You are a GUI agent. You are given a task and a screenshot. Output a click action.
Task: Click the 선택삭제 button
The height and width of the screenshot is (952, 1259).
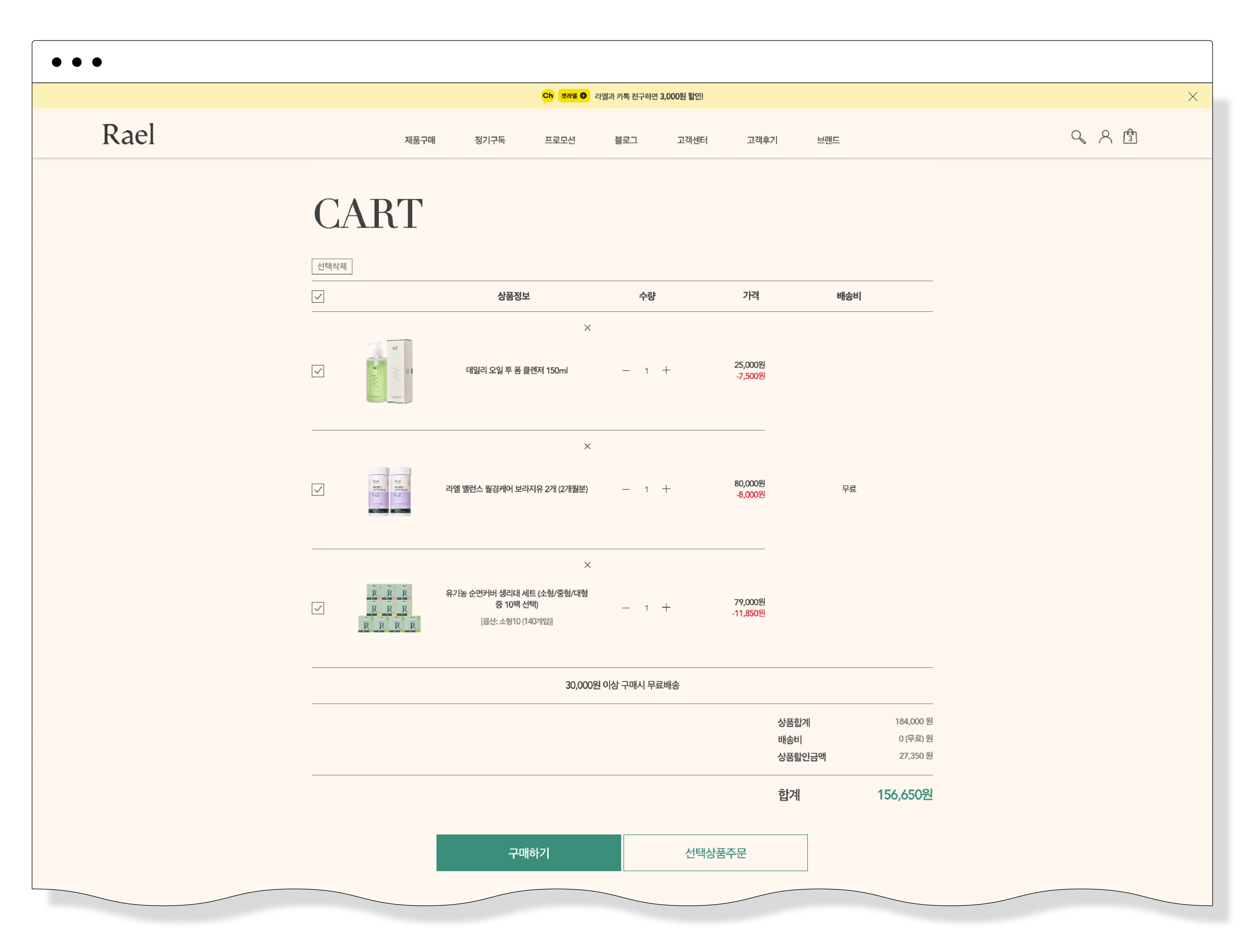[x=332, y=266]
